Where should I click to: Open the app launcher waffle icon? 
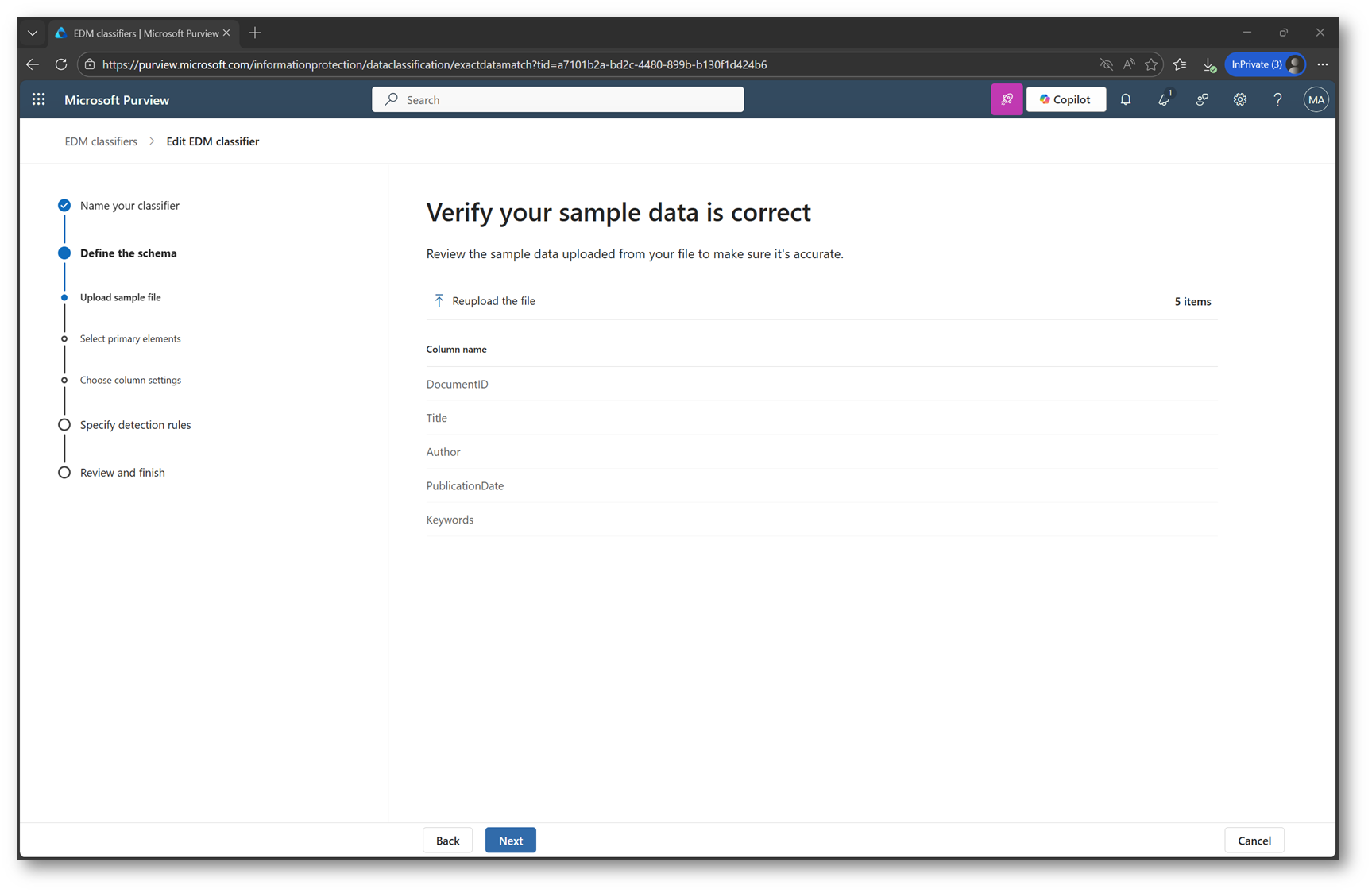click(38, 99)
